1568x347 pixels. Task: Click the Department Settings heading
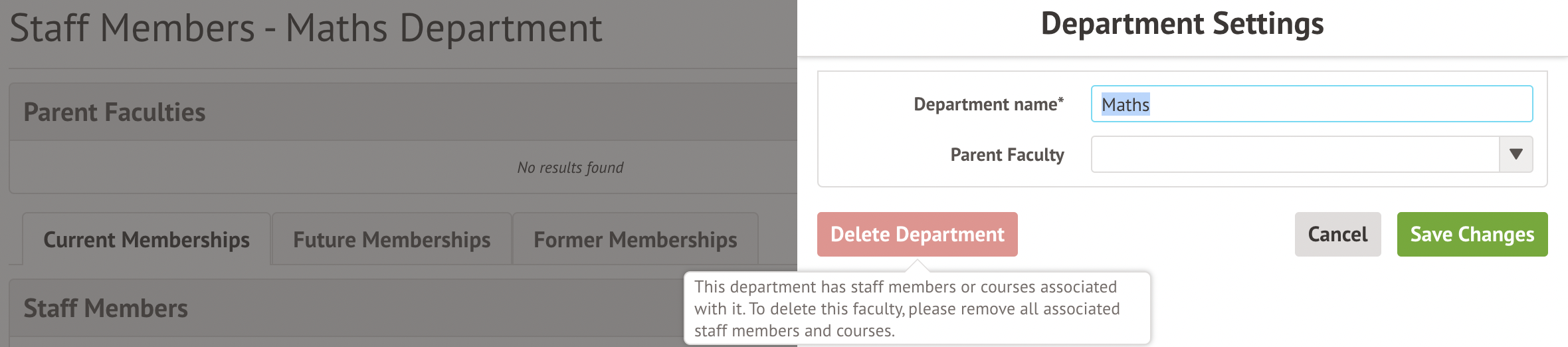coord(1182,24)
